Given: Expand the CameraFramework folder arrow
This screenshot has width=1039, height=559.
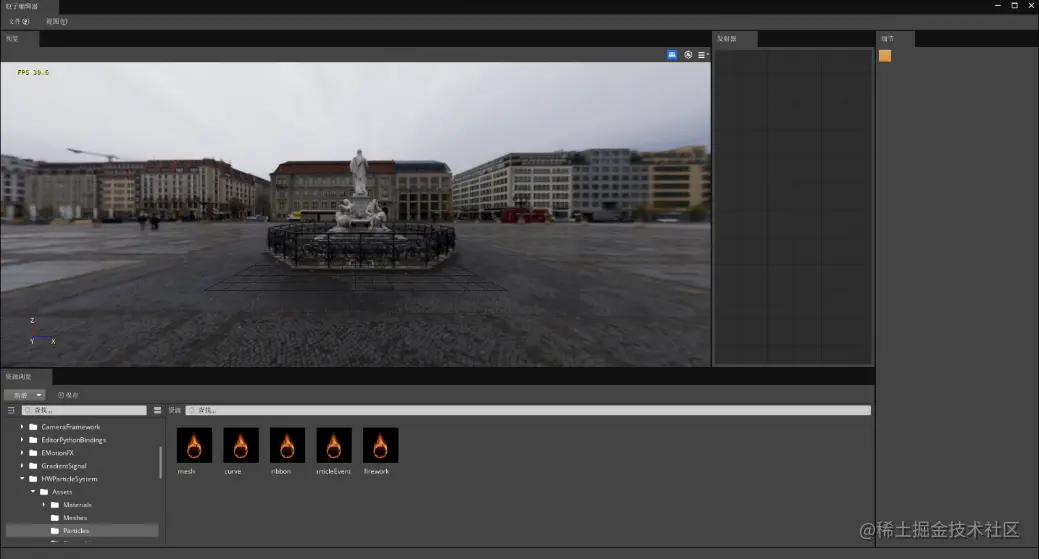Looking at the screenshot, I should click(22, 427).
